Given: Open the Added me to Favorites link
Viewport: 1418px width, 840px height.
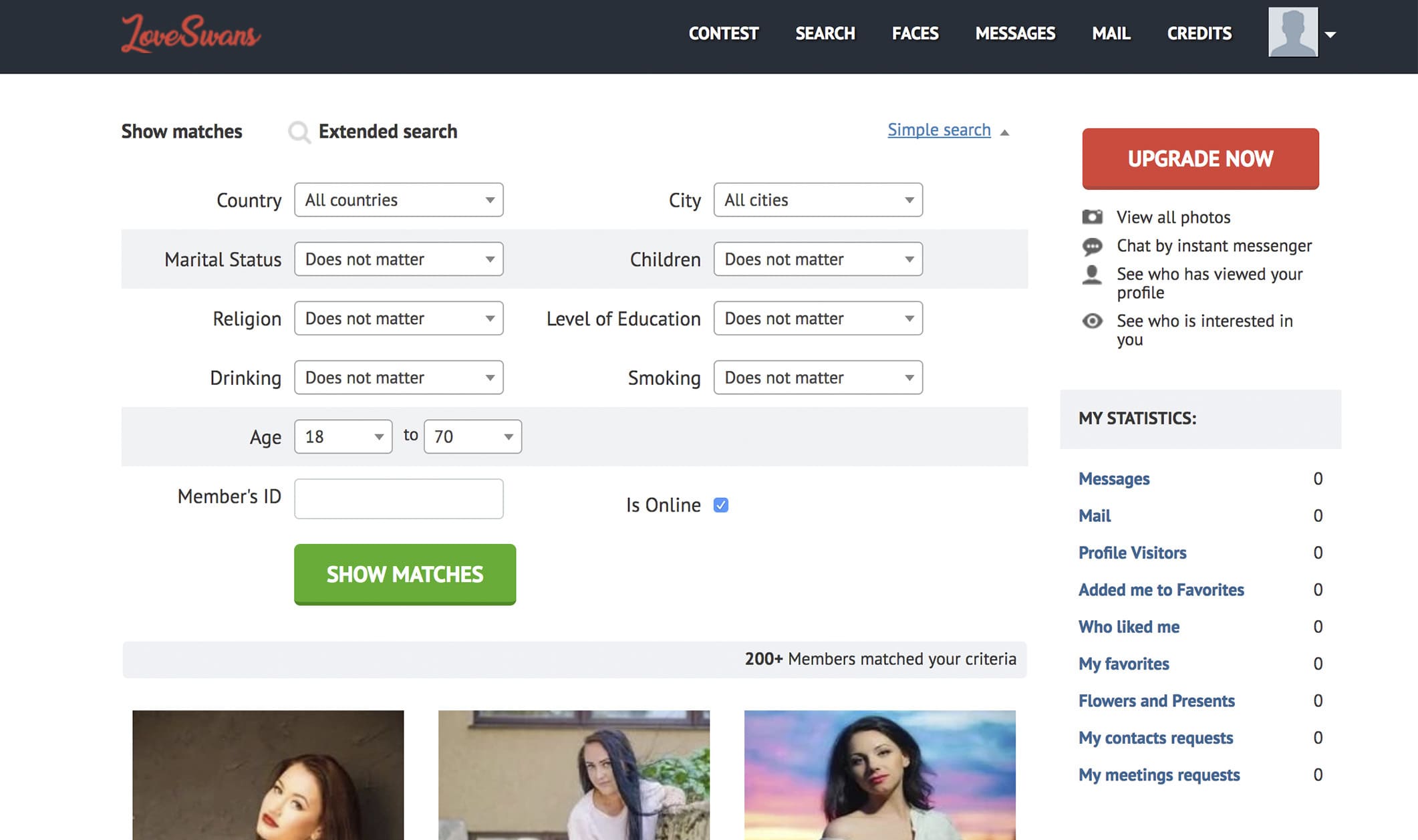Looking at the screenshot, I should point(1161,590).
